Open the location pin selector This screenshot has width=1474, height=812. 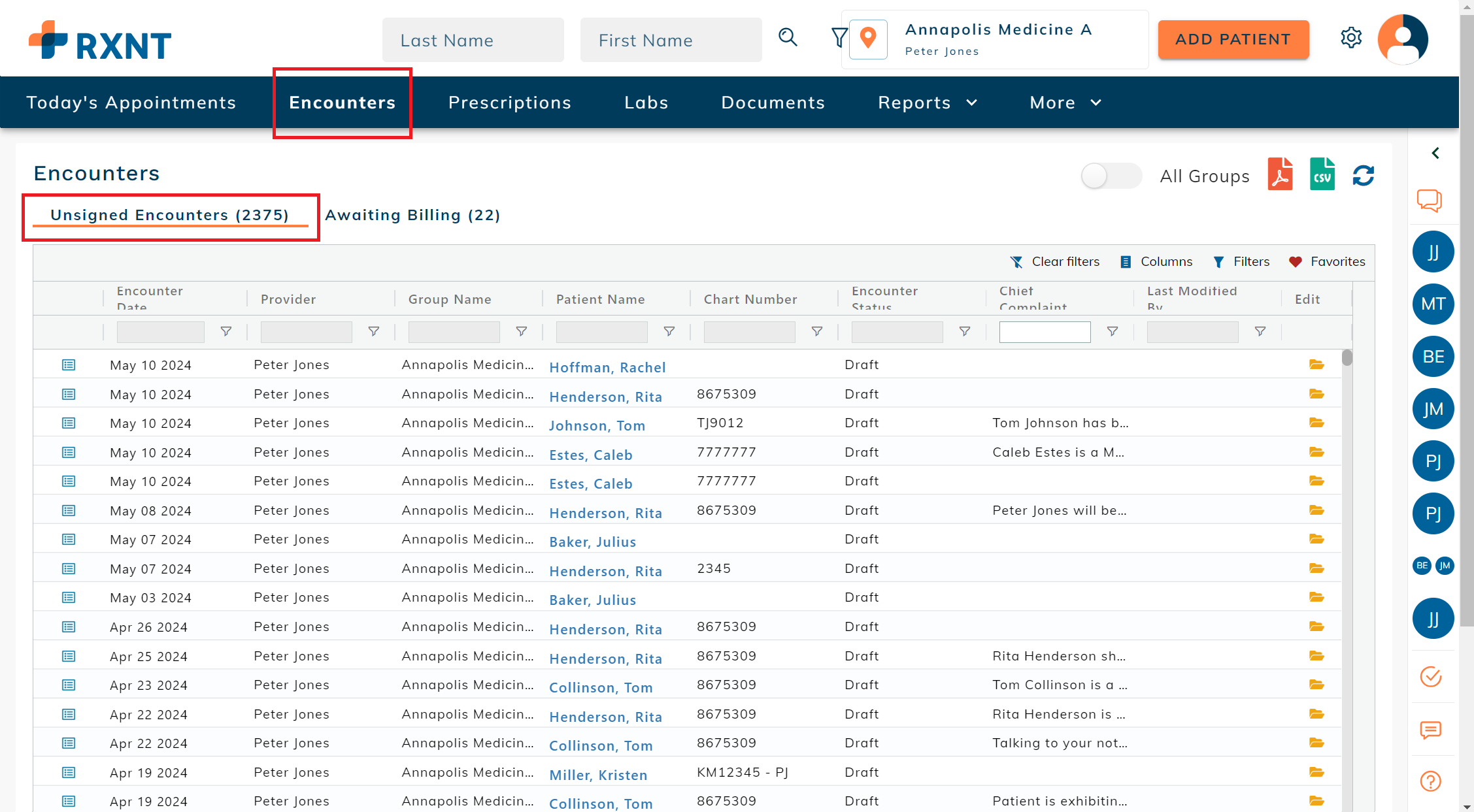[x=868, y=39]
